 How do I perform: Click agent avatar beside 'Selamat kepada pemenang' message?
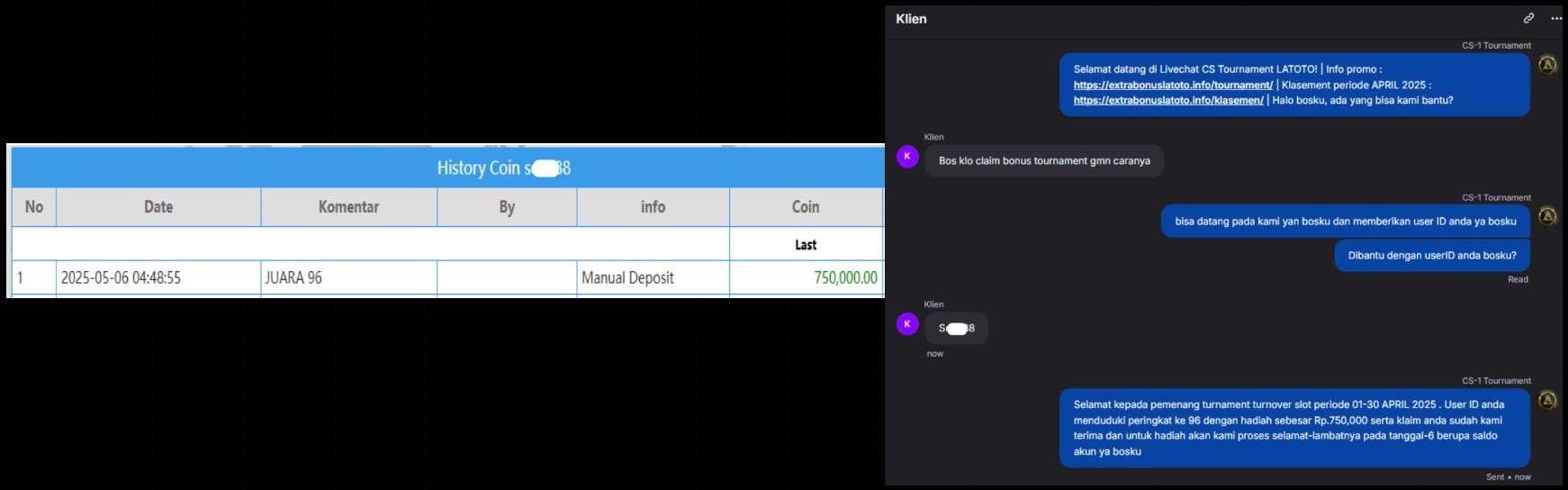coord(1547,400)
